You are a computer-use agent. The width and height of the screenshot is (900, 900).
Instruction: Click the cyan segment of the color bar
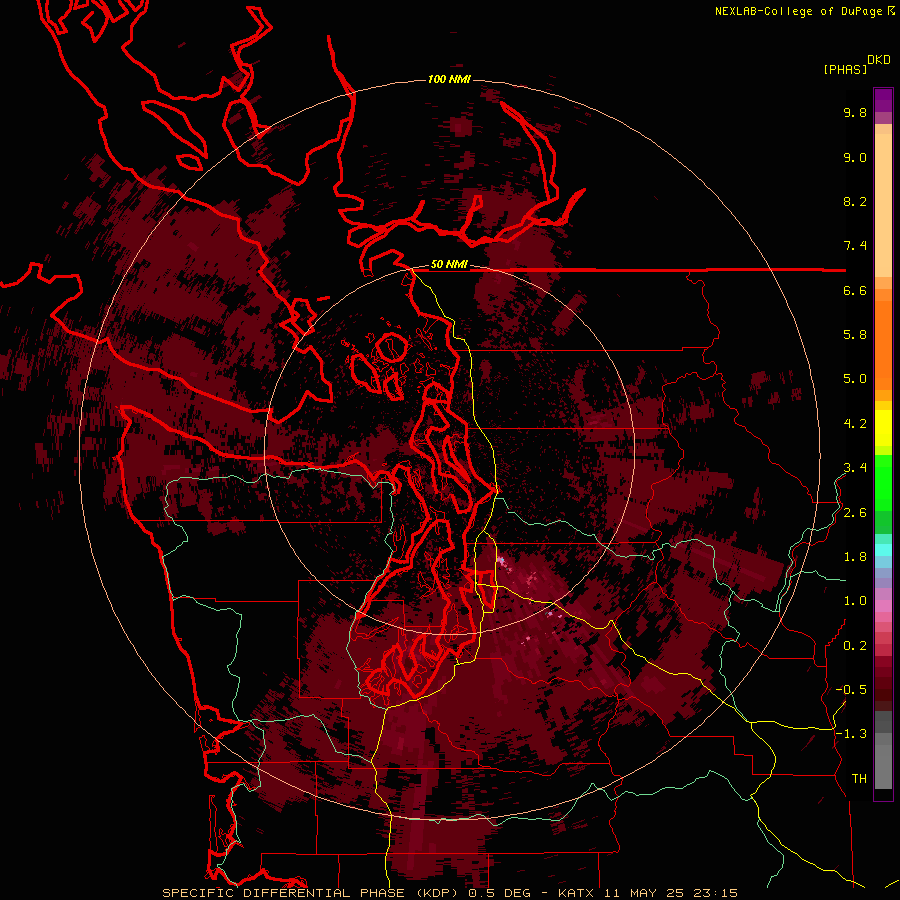tap(883, 550)
